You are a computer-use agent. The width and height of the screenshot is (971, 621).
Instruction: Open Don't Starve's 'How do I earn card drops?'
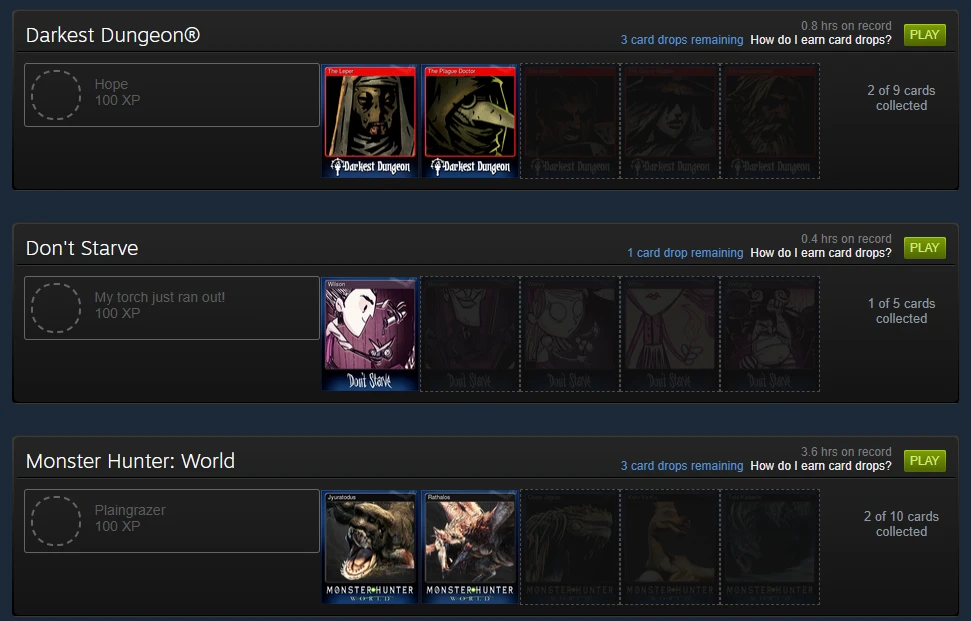[x=821, y=253]
